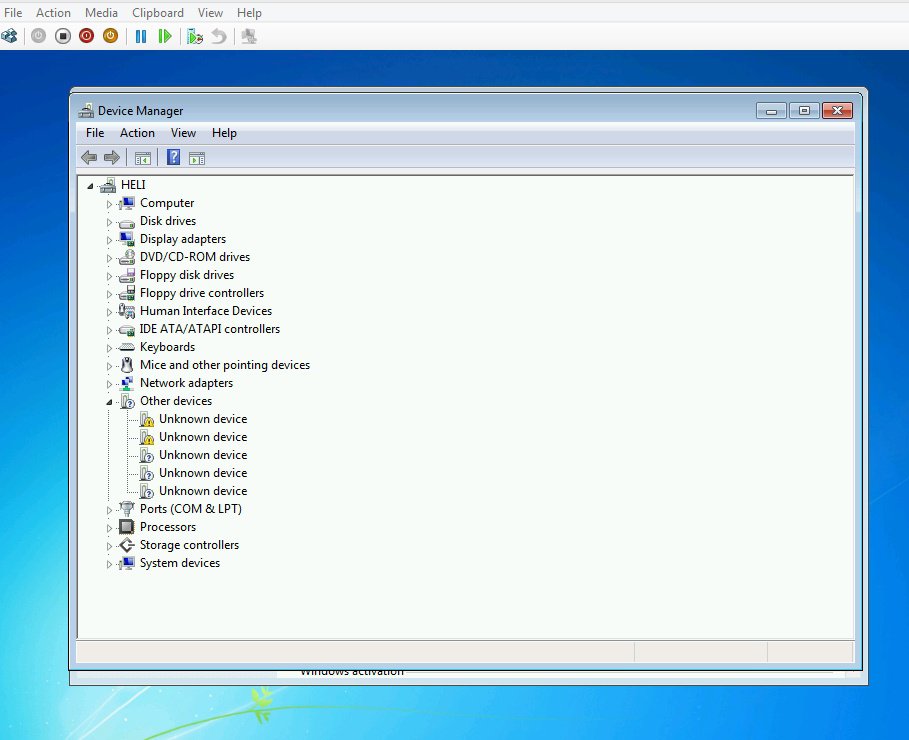Open the View menu in Device Manager
The height and width of the screenshot is (740, 909).
click(x=183, y=132)
